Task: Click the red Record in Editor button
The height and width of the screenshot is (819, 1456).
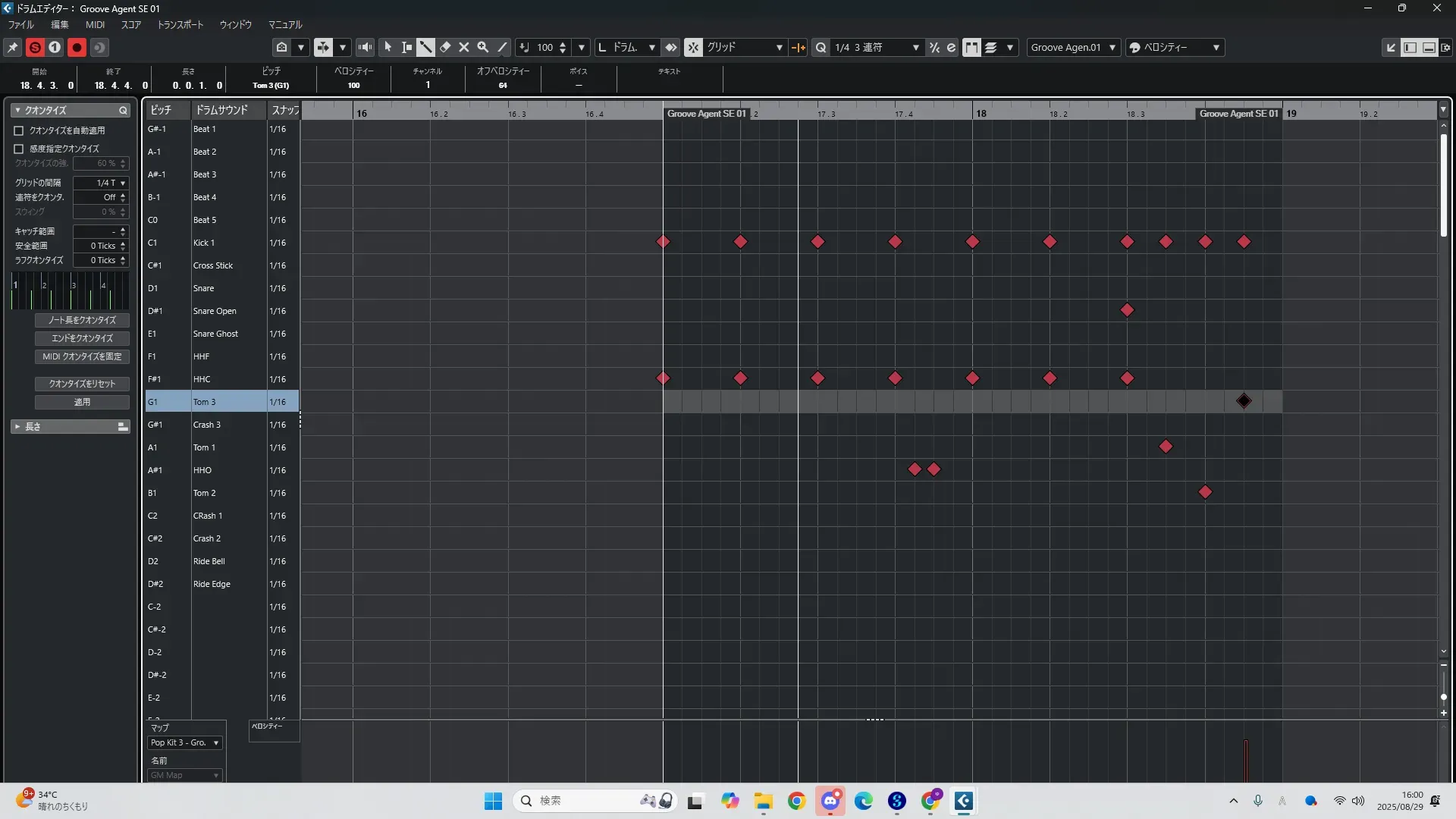Action: (x=77, y=47)
